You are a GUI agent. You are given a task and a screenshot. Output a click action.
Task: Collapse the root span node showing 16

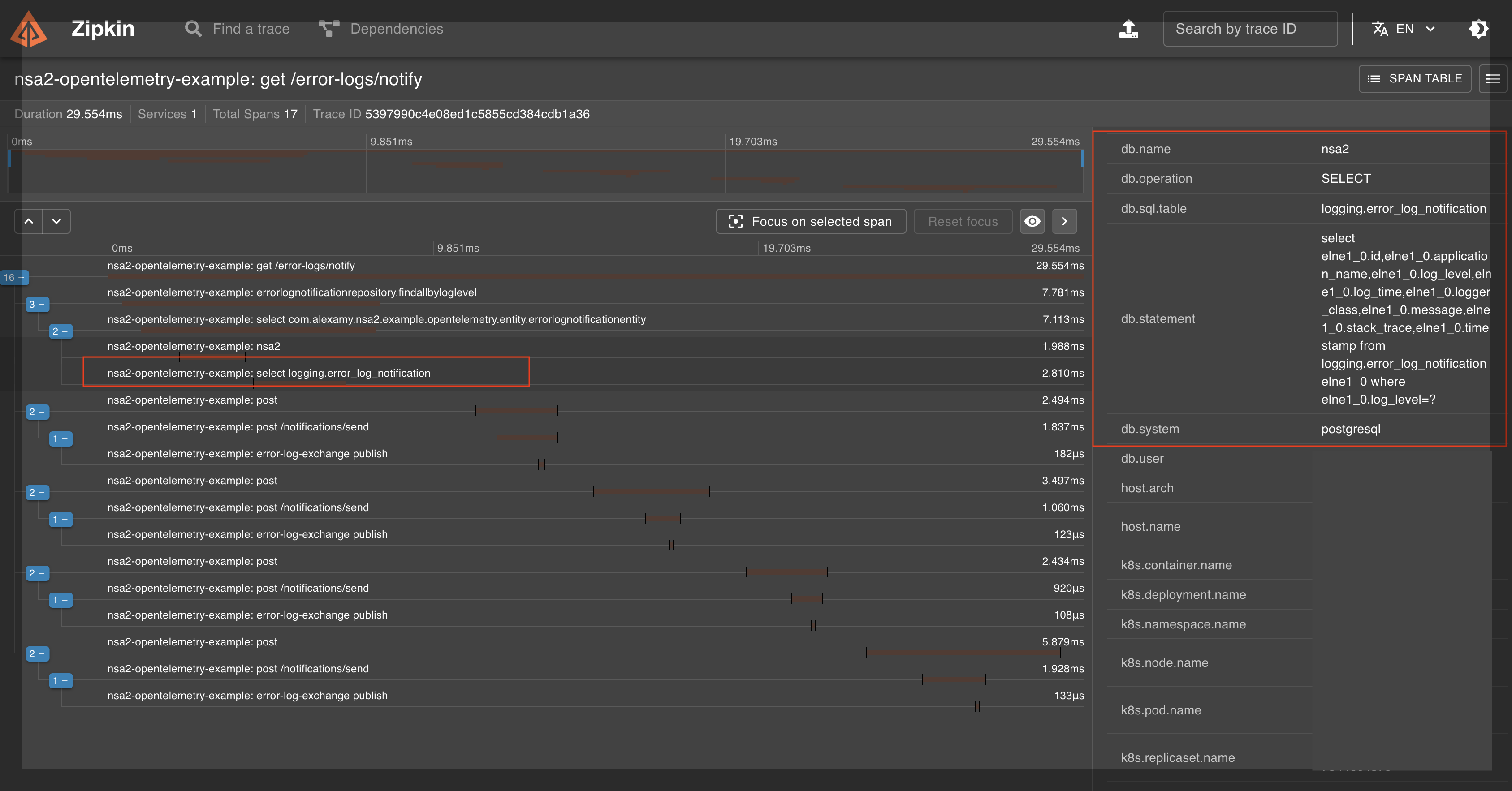[x=14, y=278]
